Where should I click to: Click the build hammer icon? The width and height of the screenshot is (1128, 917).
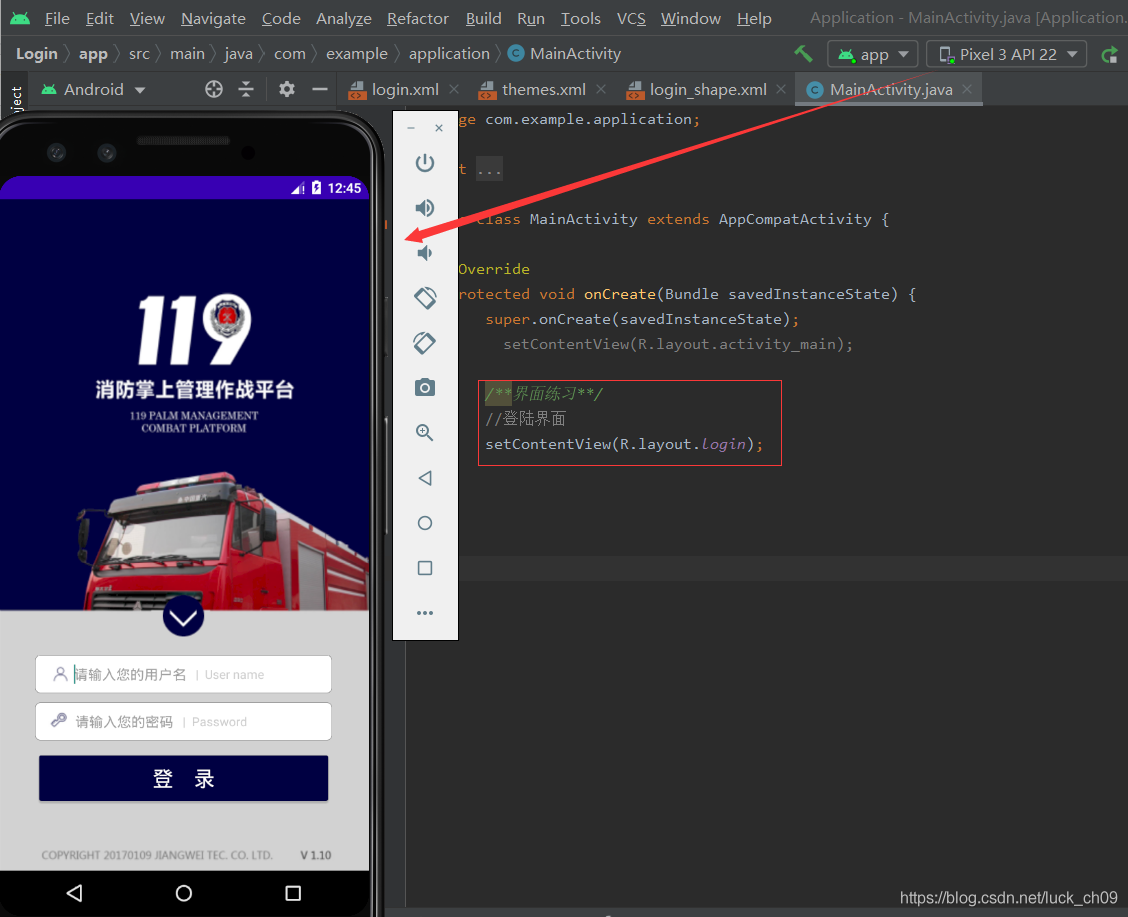(x=803, y=54)
